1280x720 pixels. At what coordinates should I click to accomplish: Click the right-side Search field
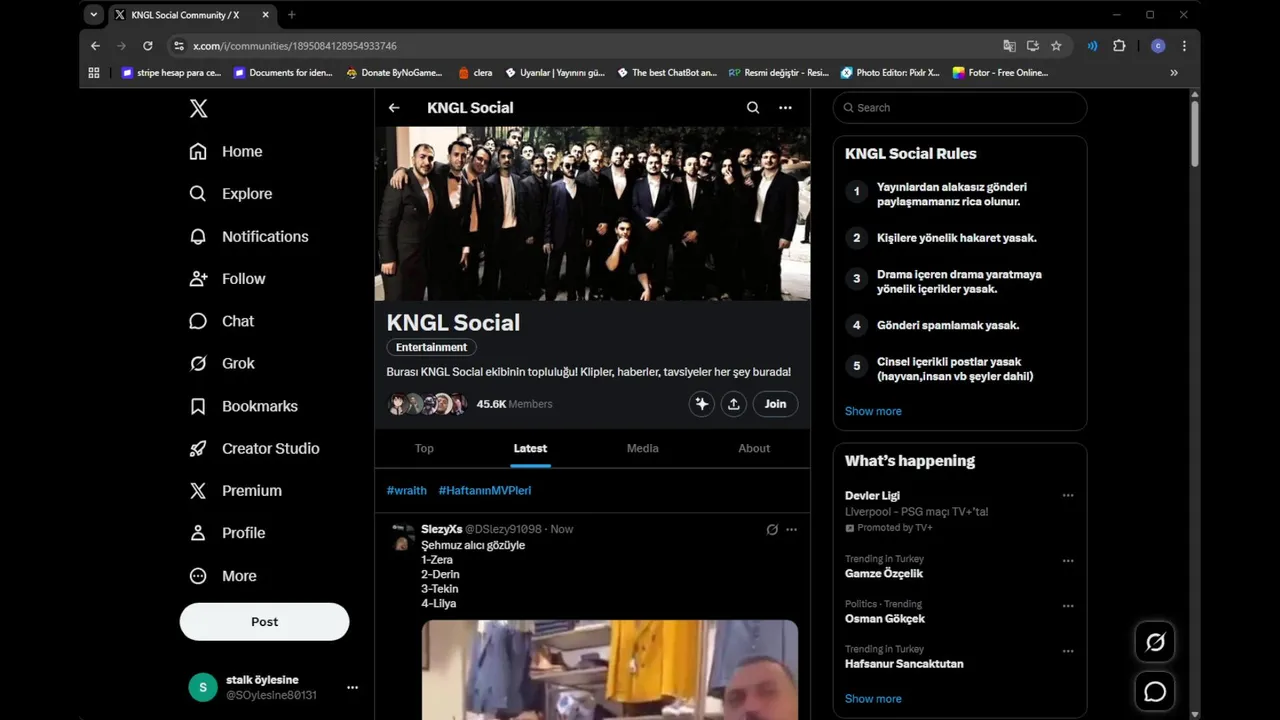960,108
